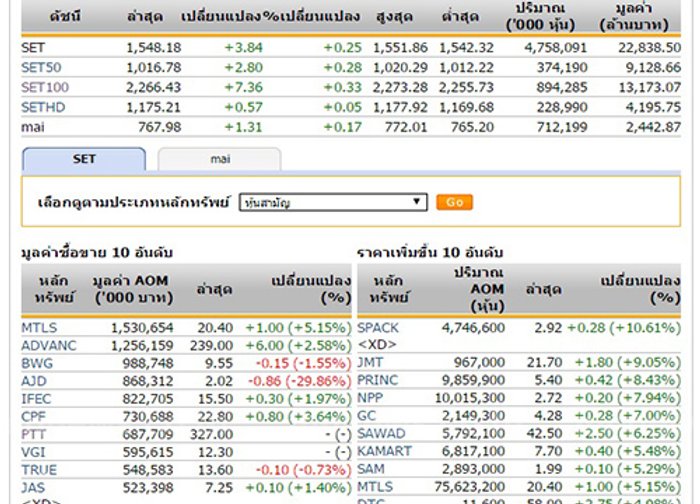Open MTLS in the trading value list
The height and width of the screenshot is (504, 700).
pos(39,328)
